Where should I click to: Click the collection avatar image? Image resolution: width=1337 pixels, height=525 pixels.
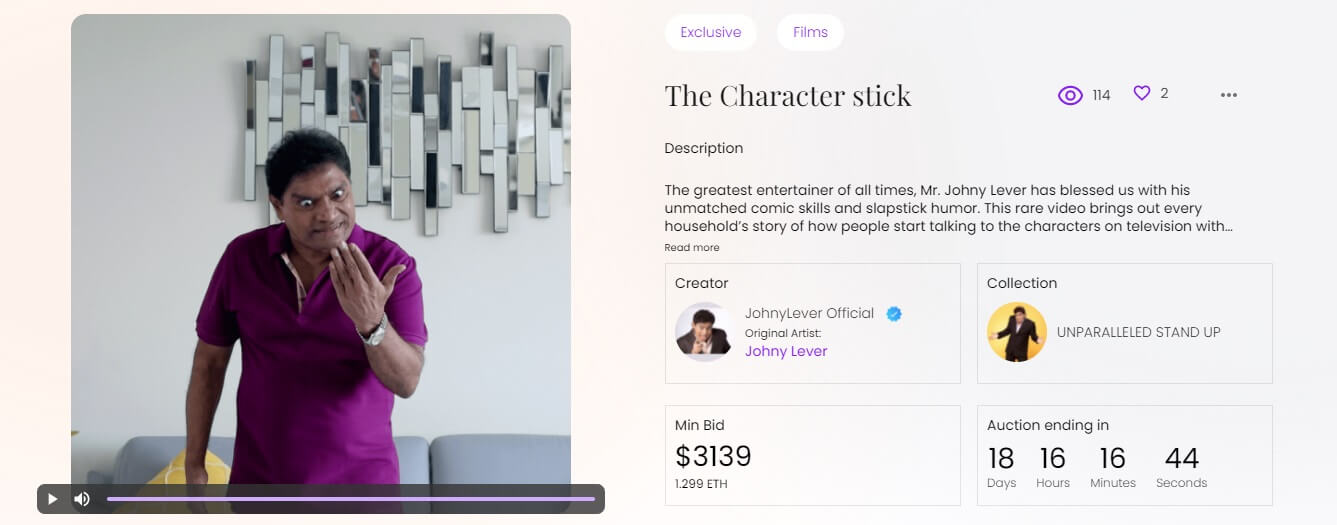1016,332
